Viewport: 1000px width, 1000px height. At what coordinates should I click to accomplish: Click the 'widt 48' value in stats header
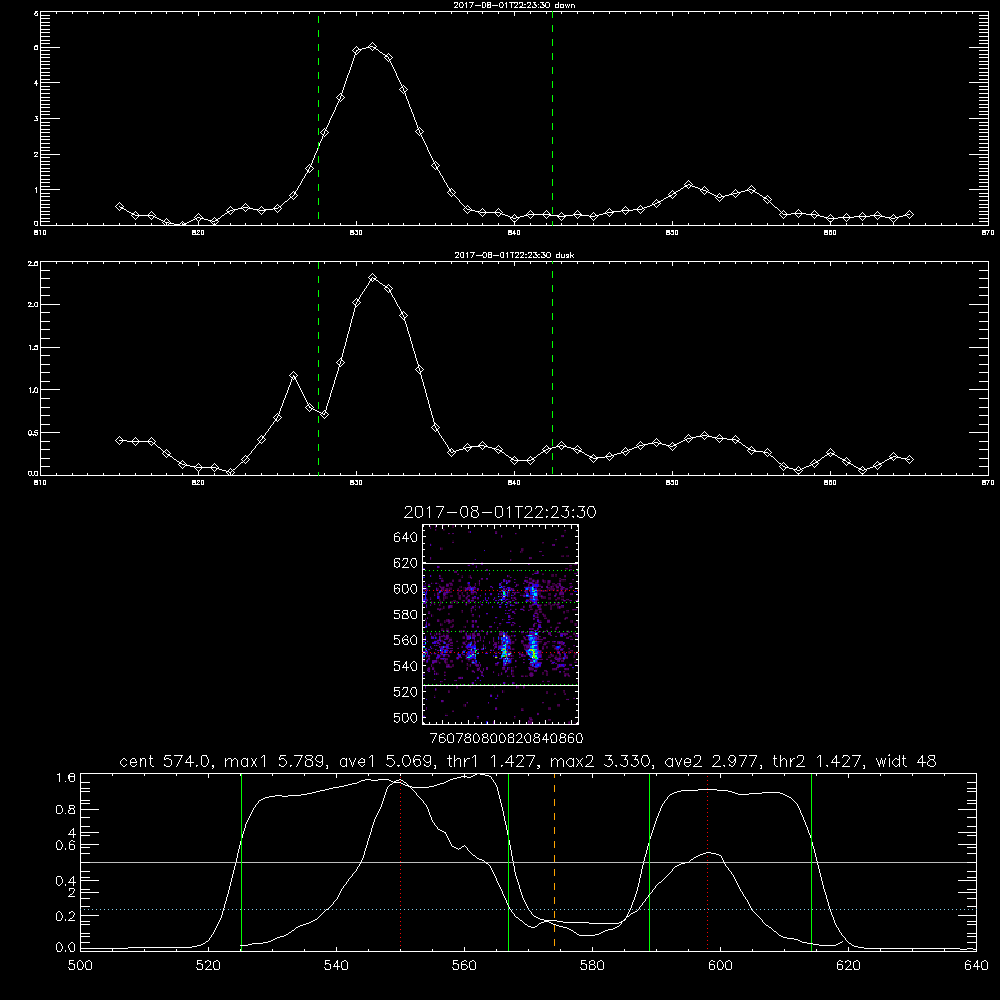906,761
